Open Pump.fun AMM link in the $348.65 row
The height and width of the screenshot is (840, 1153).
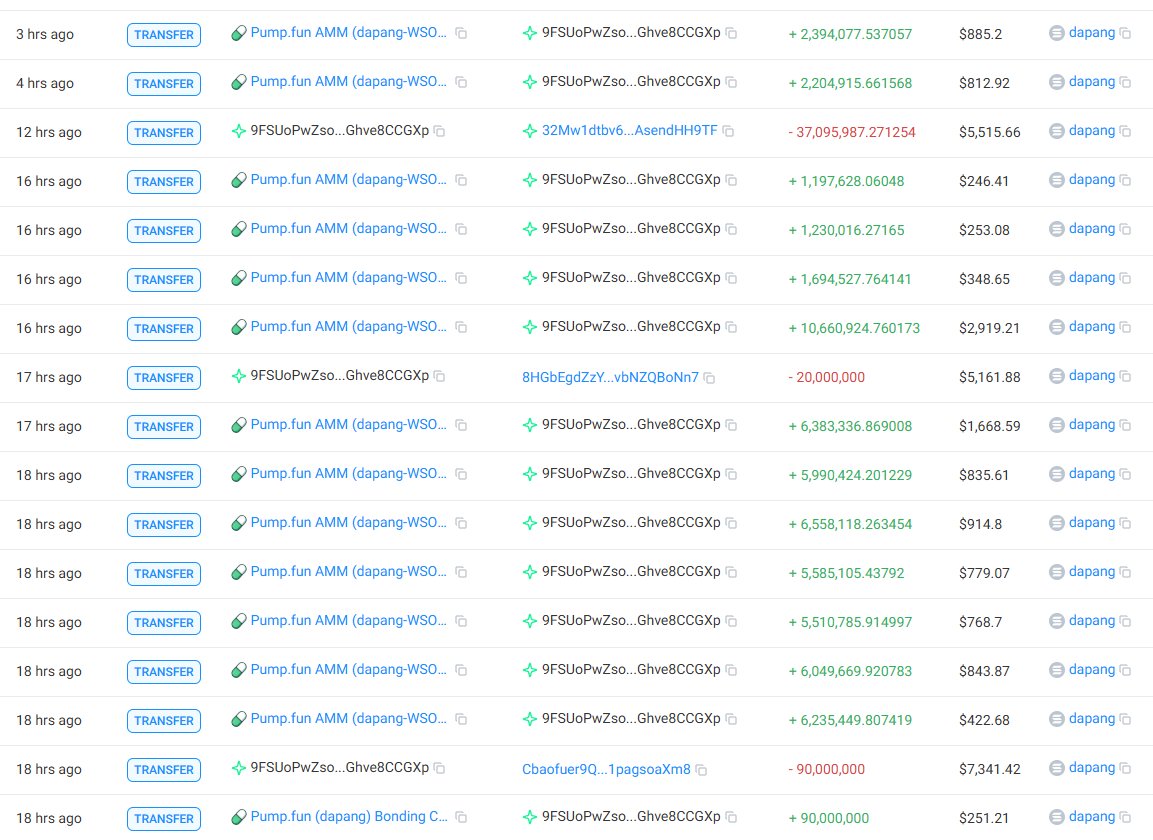pos(349,278)
